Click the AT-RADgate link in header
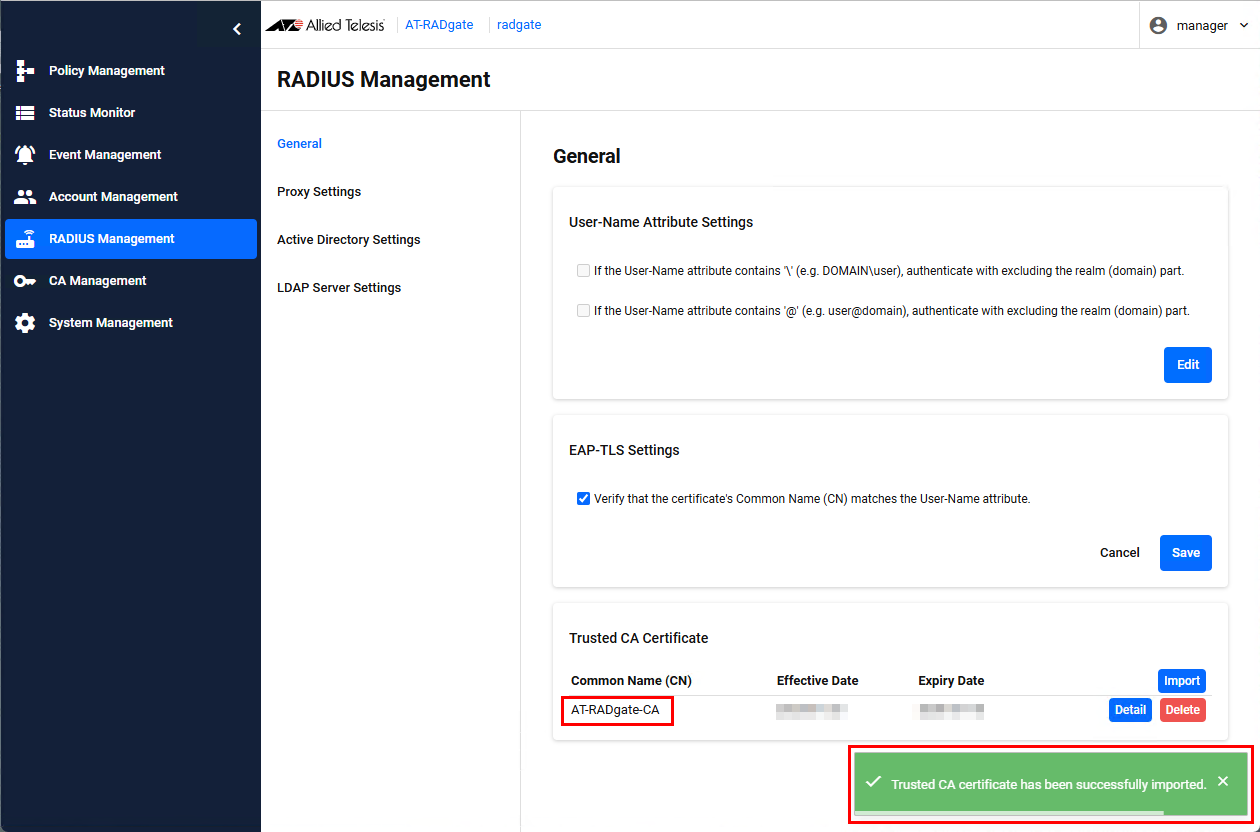1260x832 pixels. [439, 25]
